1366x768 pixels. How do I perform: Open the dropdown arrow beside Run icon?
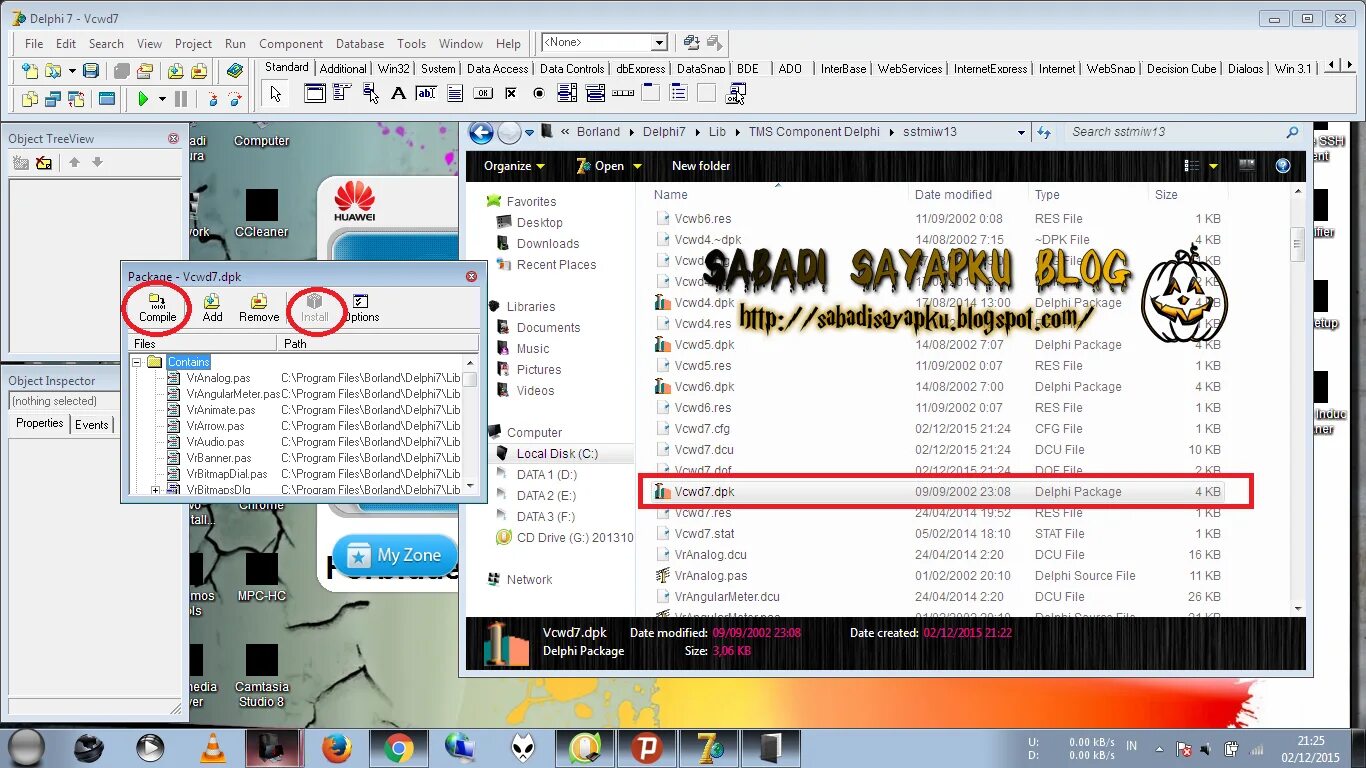(x=160, y=99)
